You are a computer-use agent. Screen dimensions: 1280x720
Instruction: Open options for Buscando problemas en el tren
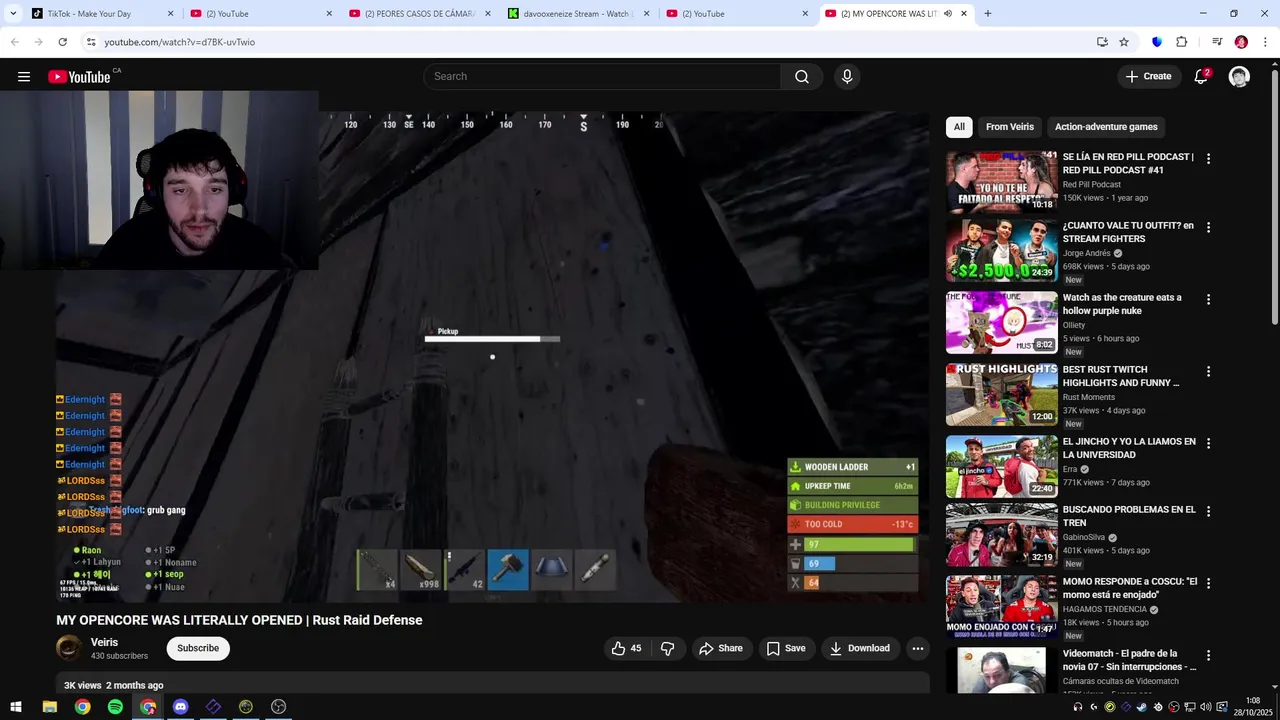(1208, 511)
